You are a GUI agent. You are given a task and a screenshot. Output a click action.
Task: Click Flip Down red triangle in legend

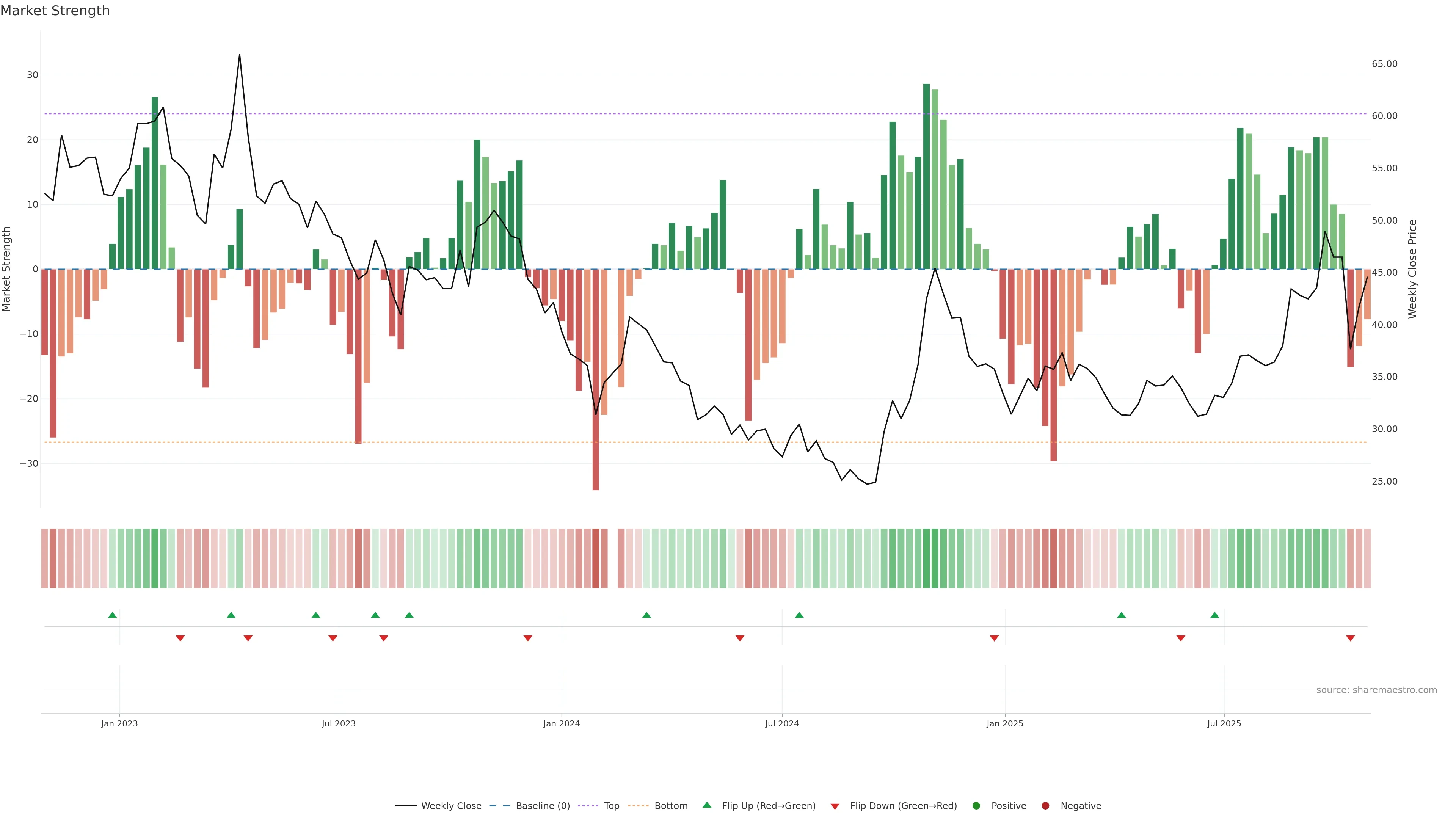835,806
